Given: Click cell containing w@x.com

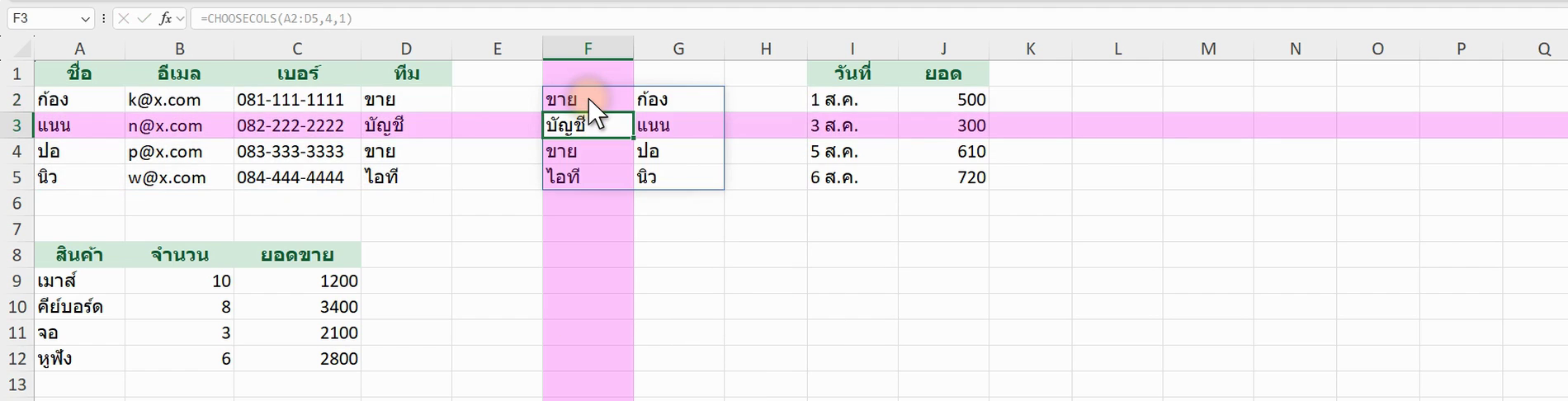Looking at the screenshot, I should click(x=179, y=177).
